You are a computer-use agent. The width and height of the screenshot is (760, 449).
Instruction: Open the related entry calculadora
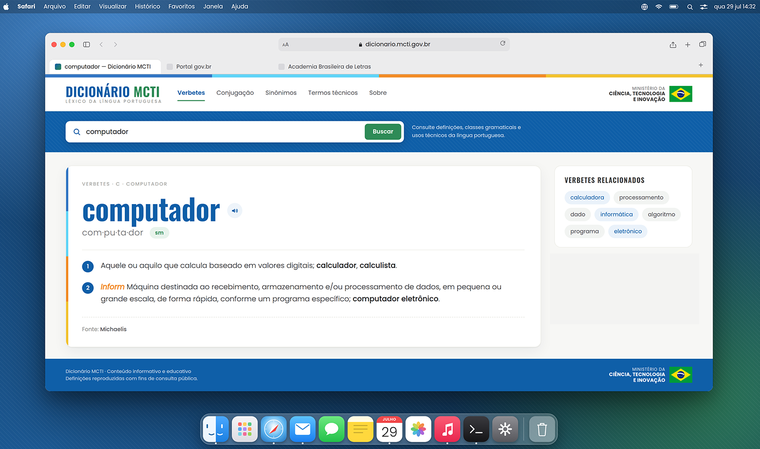click(x=587, y=197)
